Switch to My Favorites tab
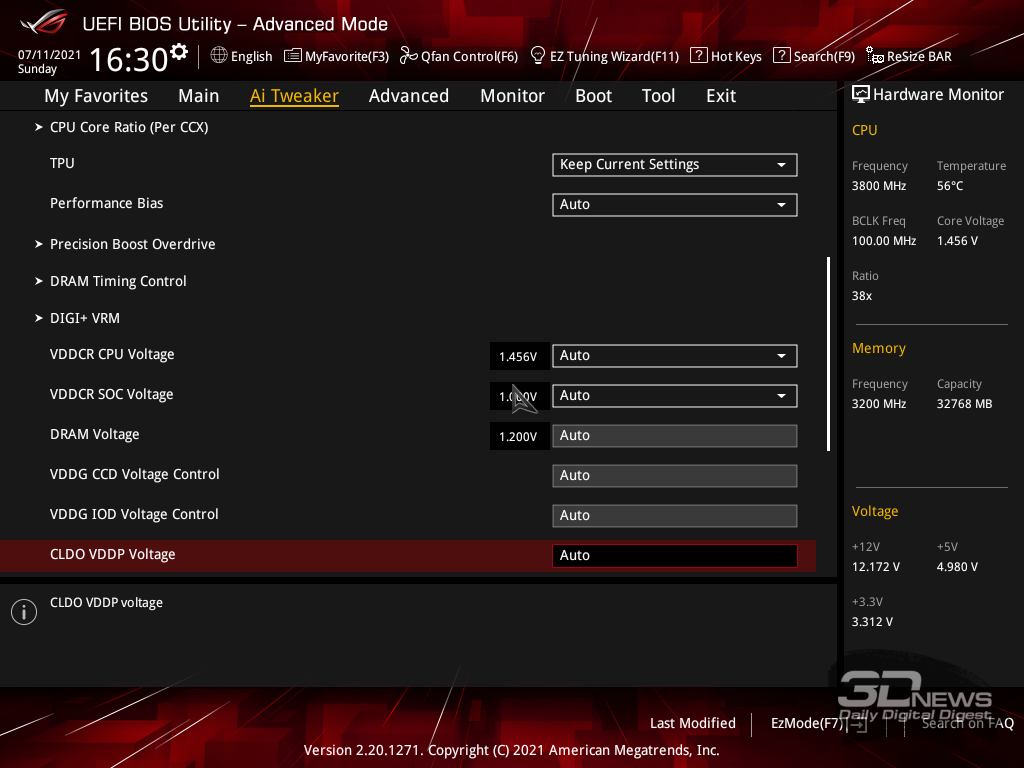 (96, 96)
